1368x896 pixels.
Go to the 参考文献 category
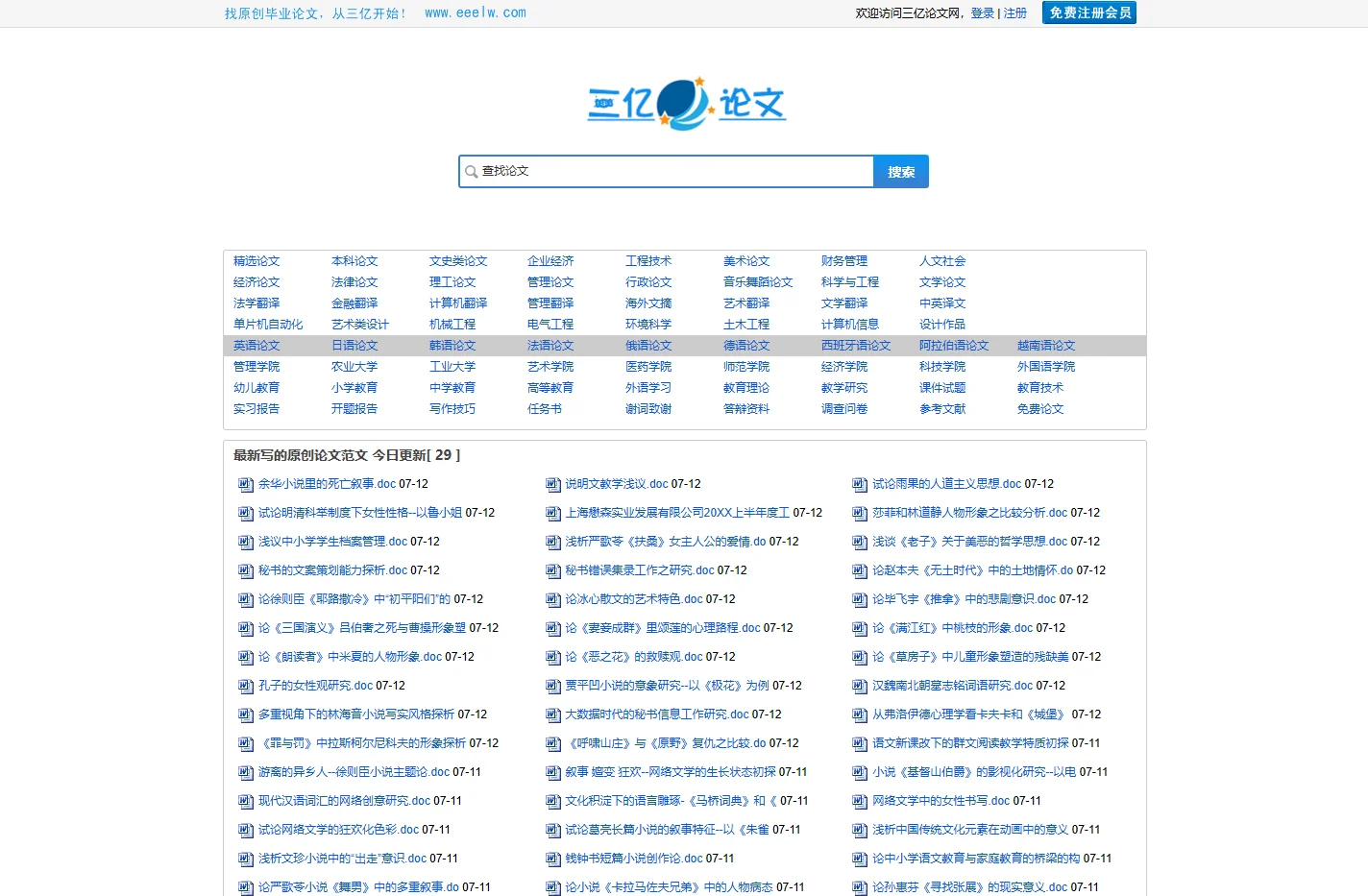click(942, 409)
